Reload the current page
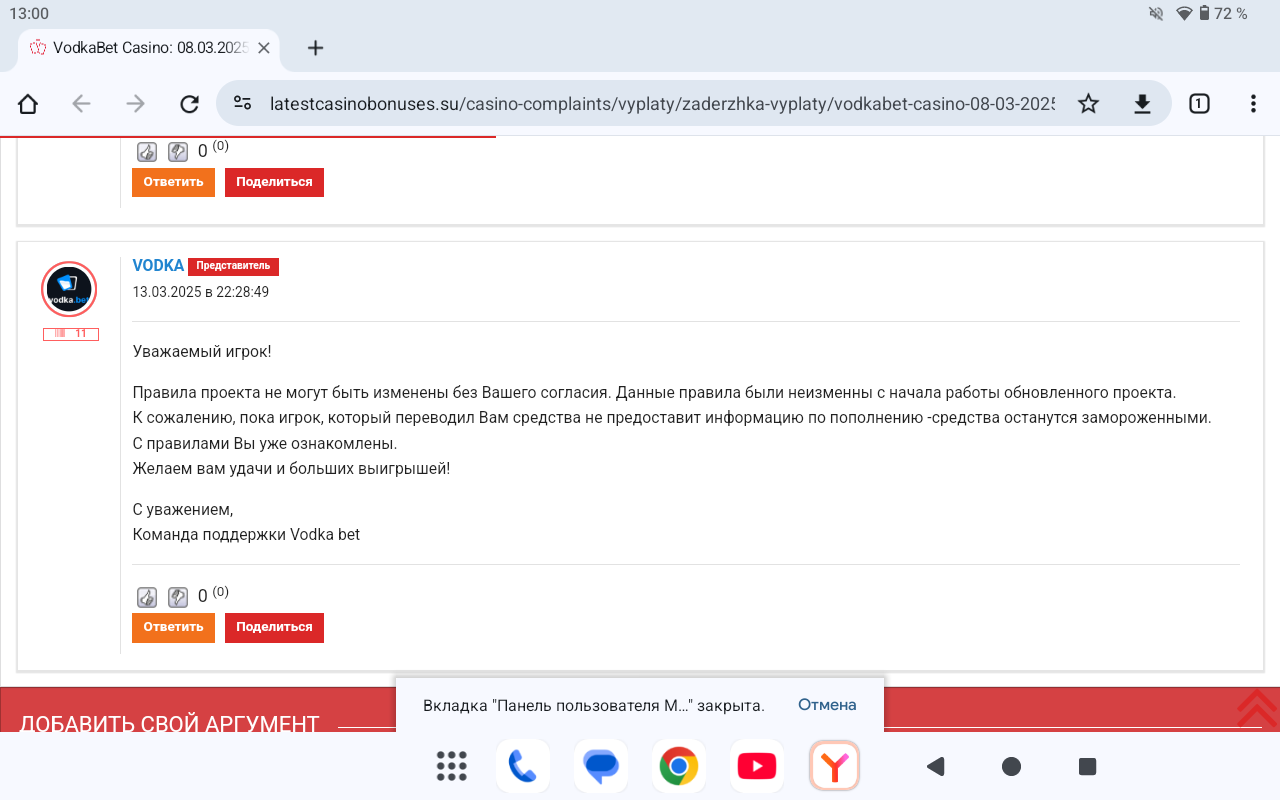1280x800 pixels. click(x=189, y=104)
